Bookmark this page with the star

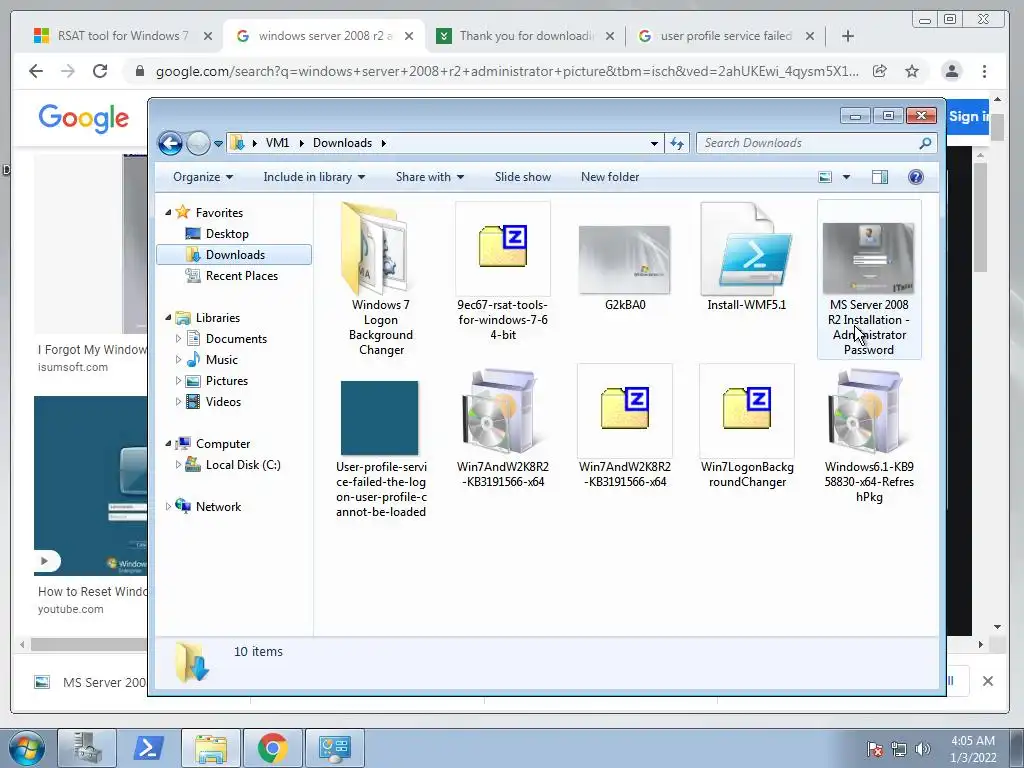point(912,71)
